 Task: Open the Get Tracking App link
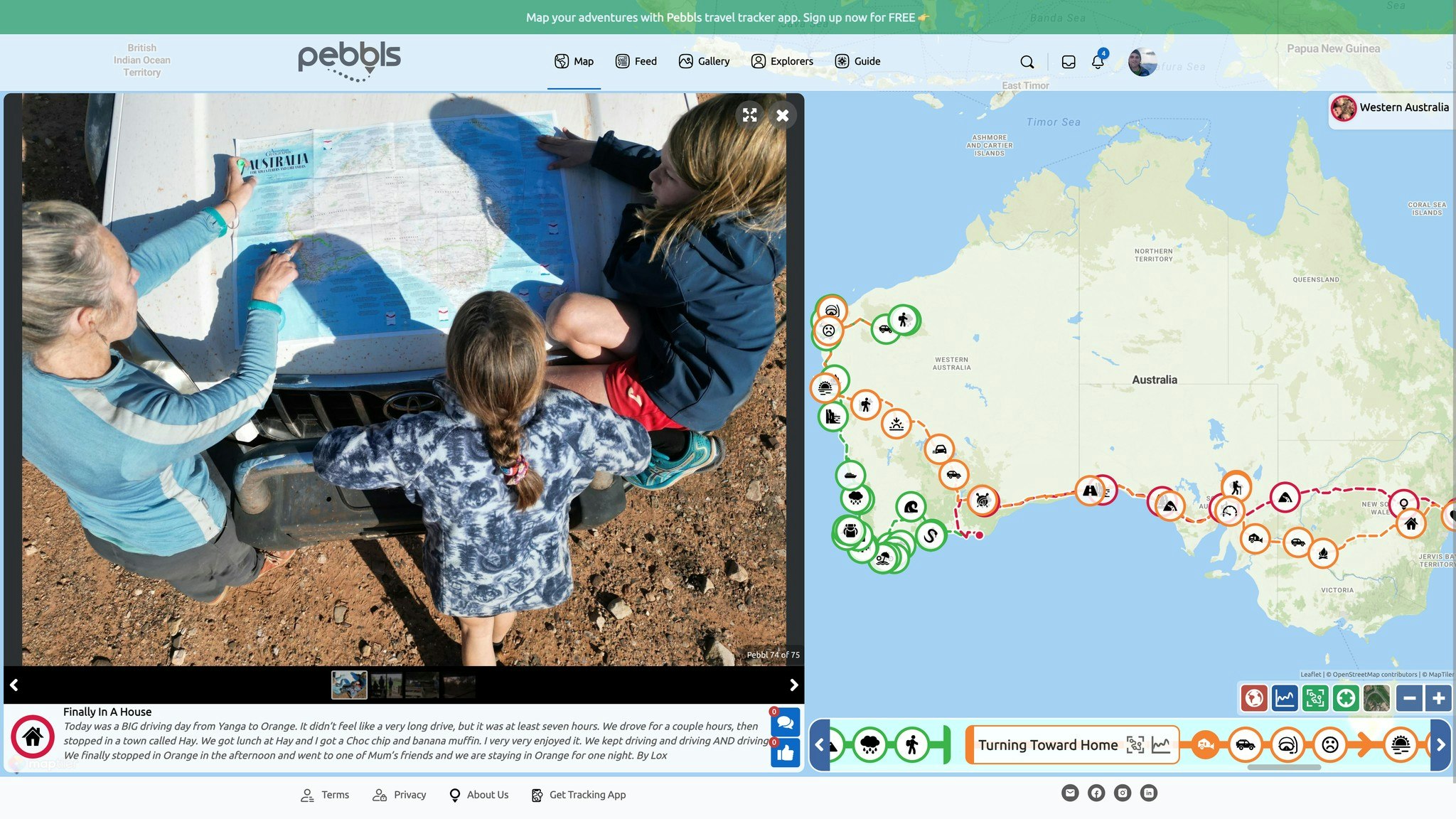(578, 796)
